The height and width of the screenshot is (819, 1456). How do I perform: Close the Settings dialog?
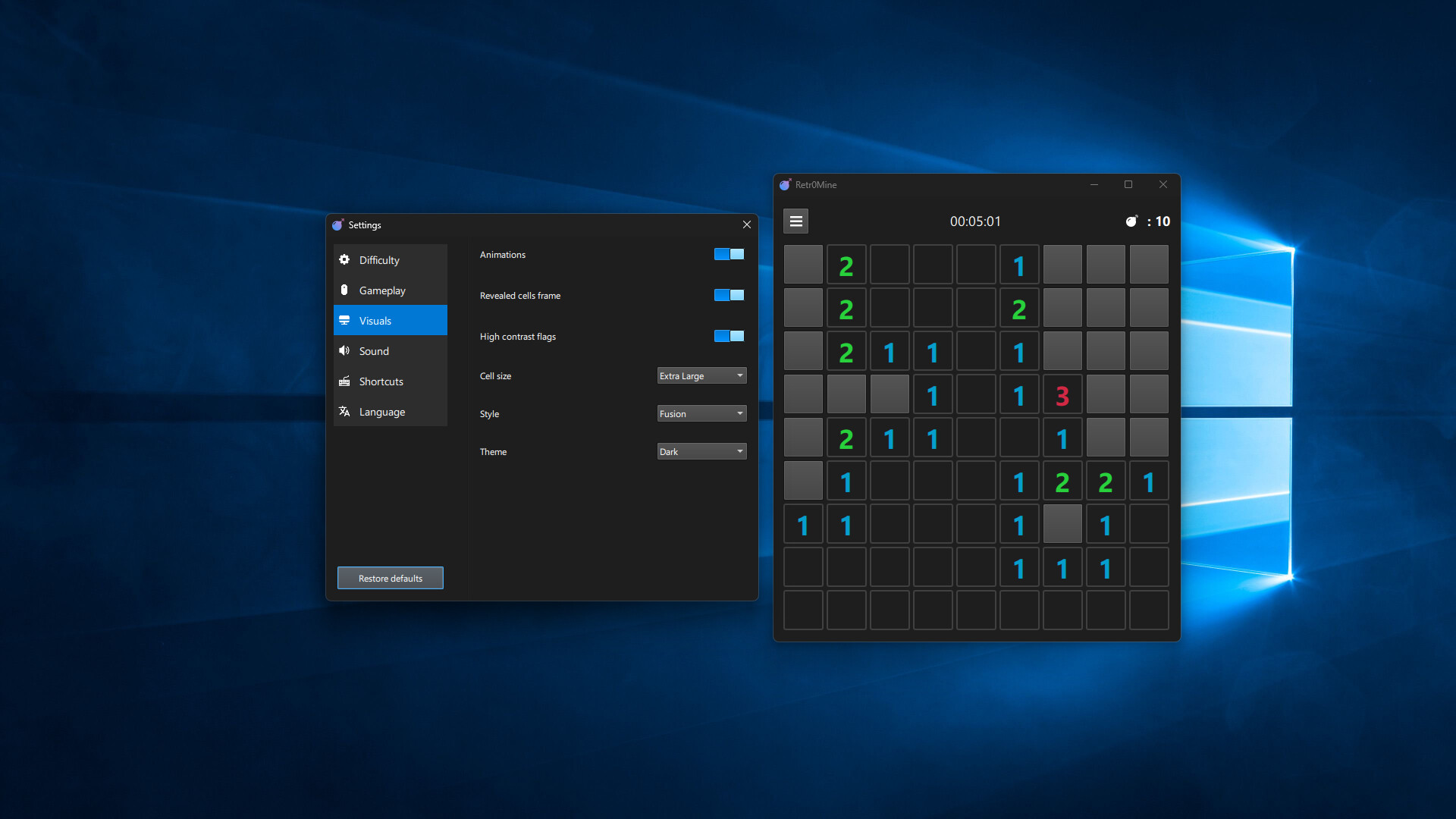(x=746, y=224)
